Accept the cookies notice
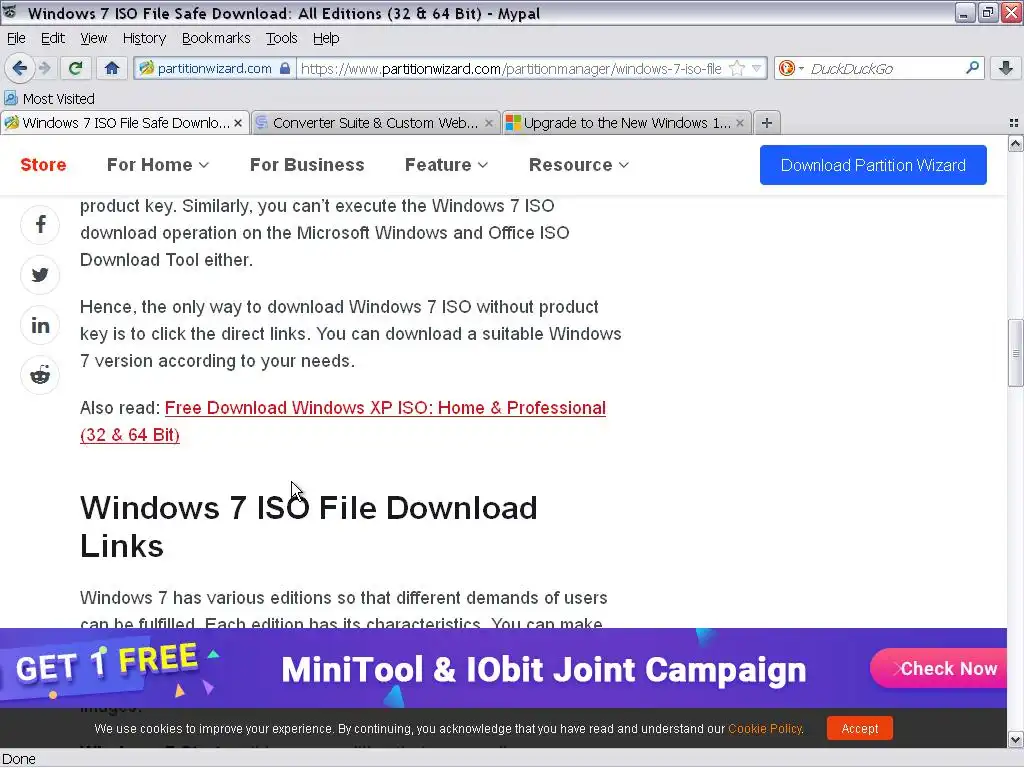Image resolution: width=1024 pixels, height=768 pixels. [x=859, y=728]
